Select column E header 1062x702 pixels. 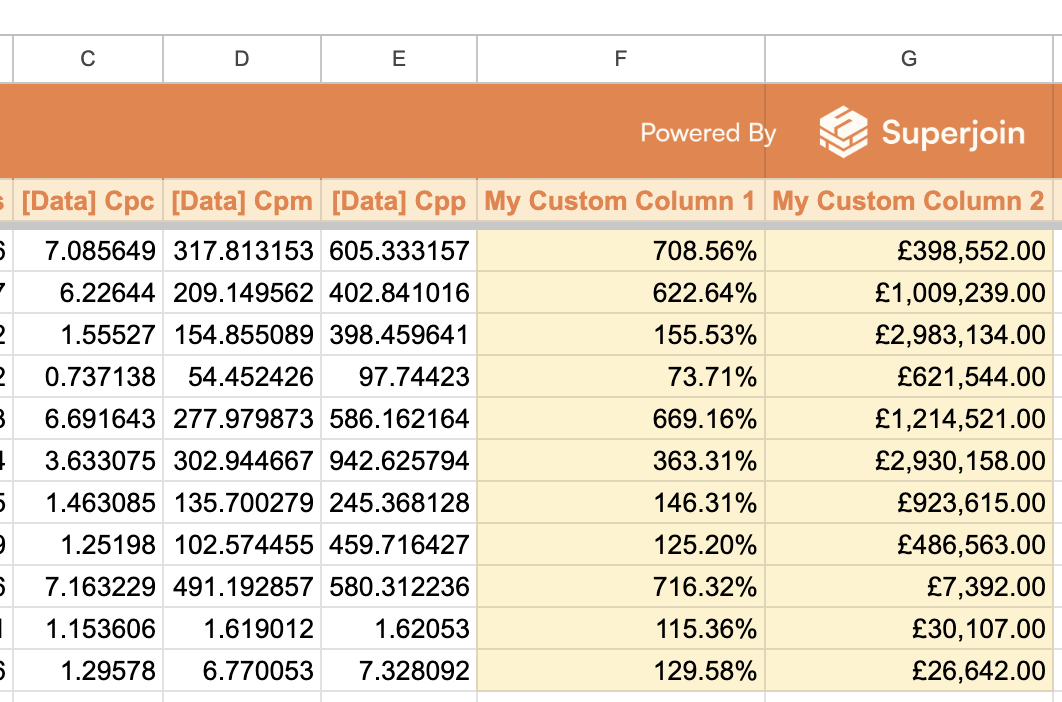pos(399,59)
